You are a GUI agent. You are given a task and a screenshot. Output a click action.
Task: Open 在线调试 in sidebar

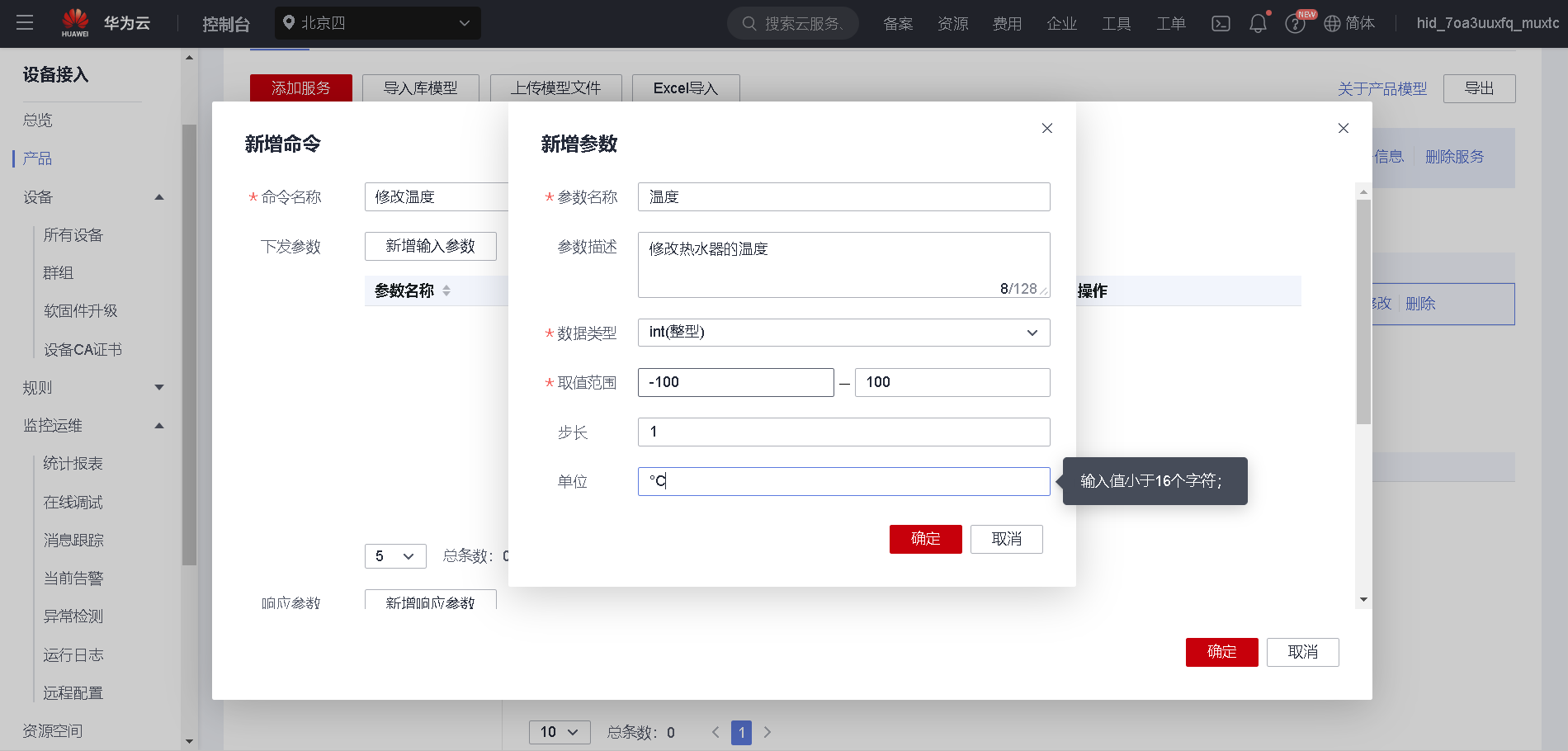[73, 503]
